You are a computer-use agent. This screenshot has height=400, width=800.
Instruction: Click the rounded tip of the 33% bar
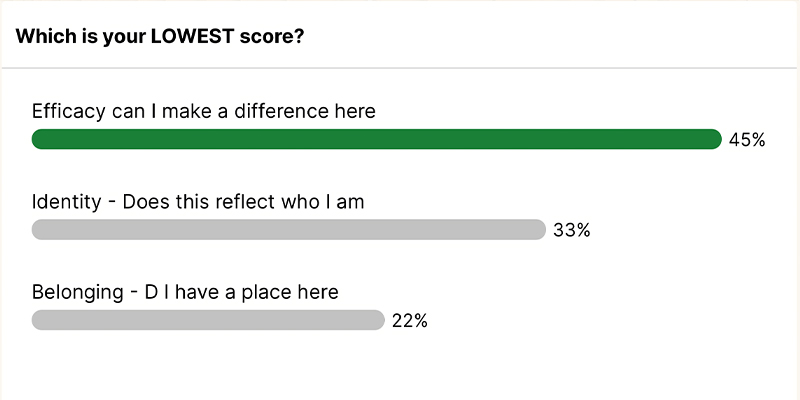pyautogui.click(x=538, y=230)
